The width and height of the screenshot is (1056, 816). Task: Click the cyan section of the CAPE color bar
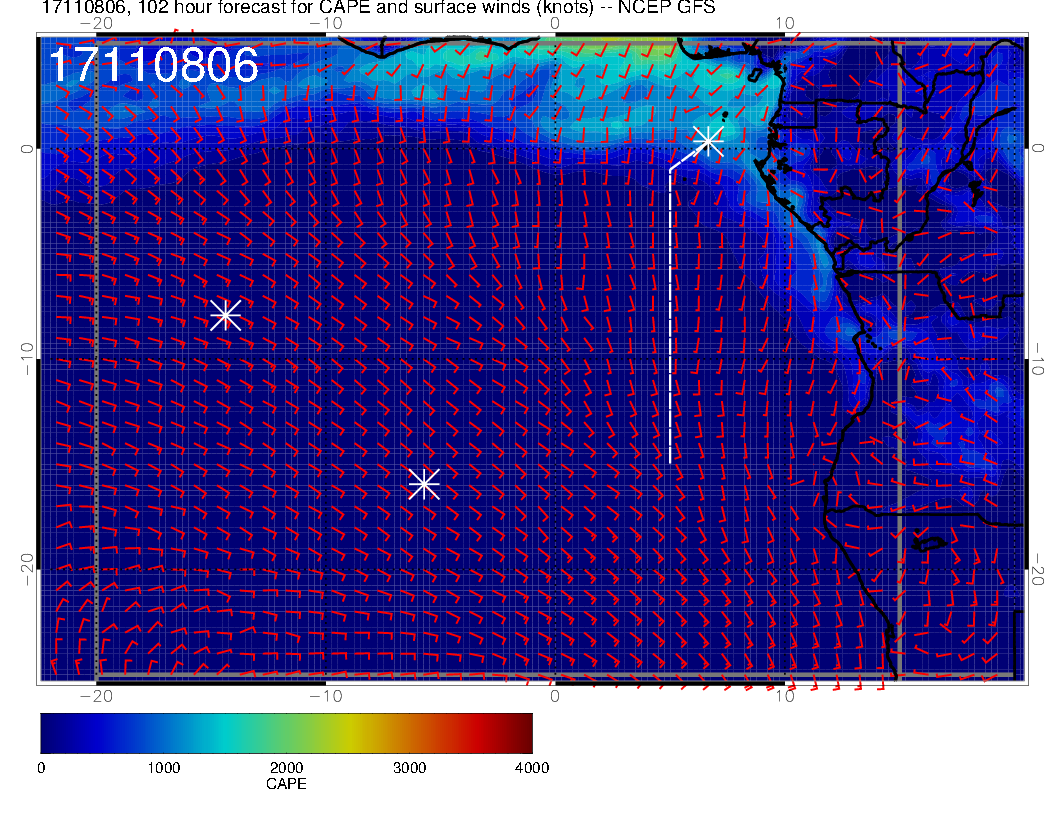pyautogui.click(x=226, y=733)
